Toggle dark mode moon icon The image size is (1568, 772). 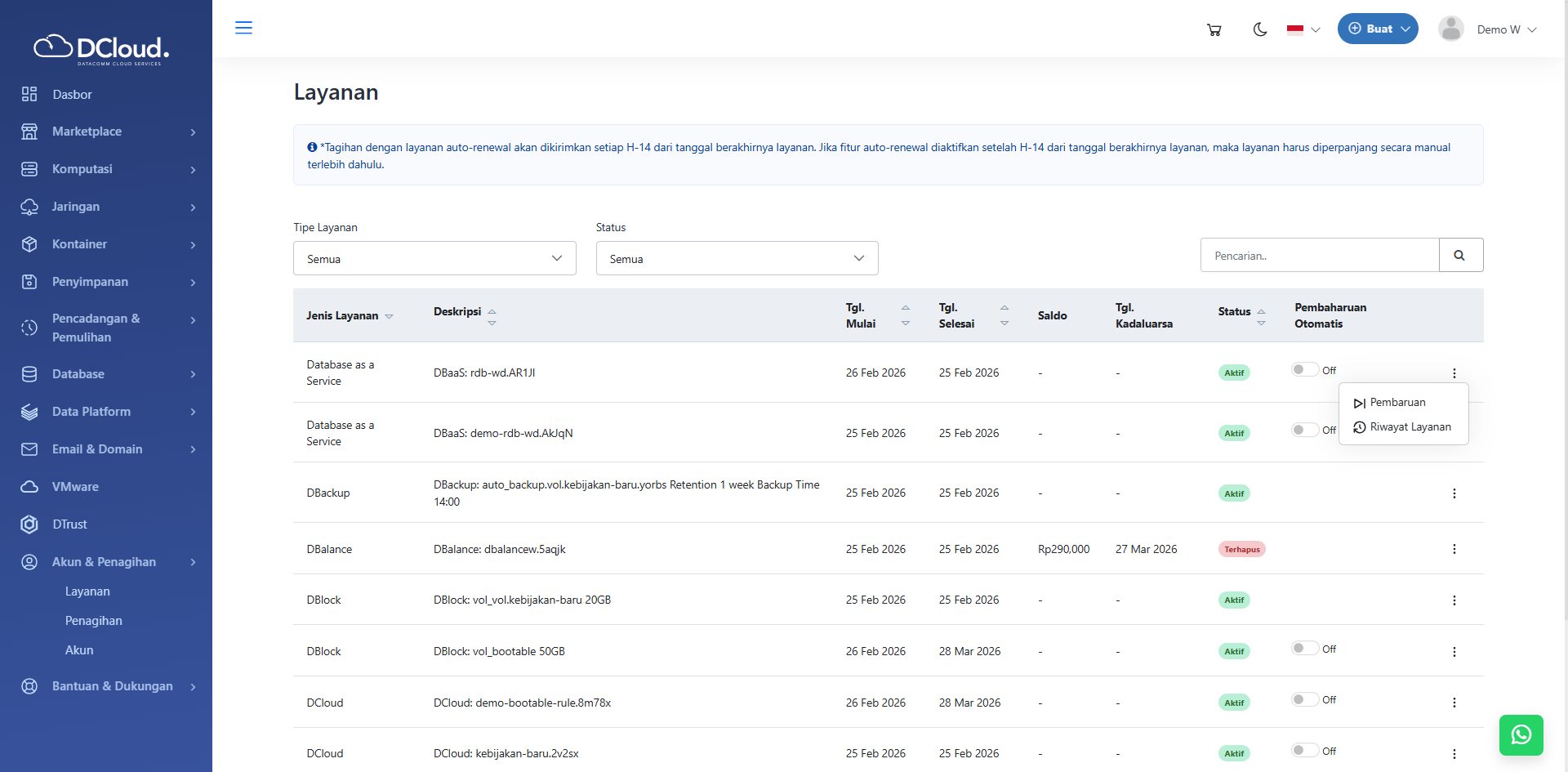[x=1260, y=29]
